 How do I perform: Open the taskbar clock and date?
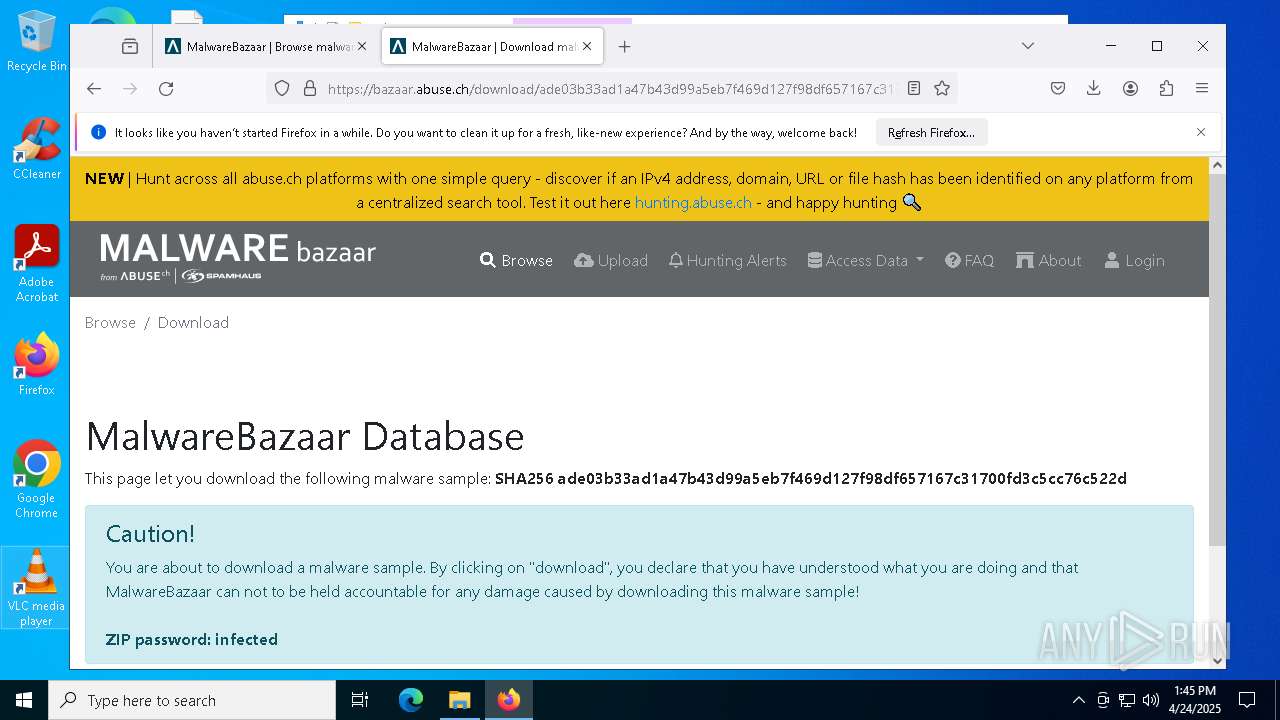click(1195, 700)
